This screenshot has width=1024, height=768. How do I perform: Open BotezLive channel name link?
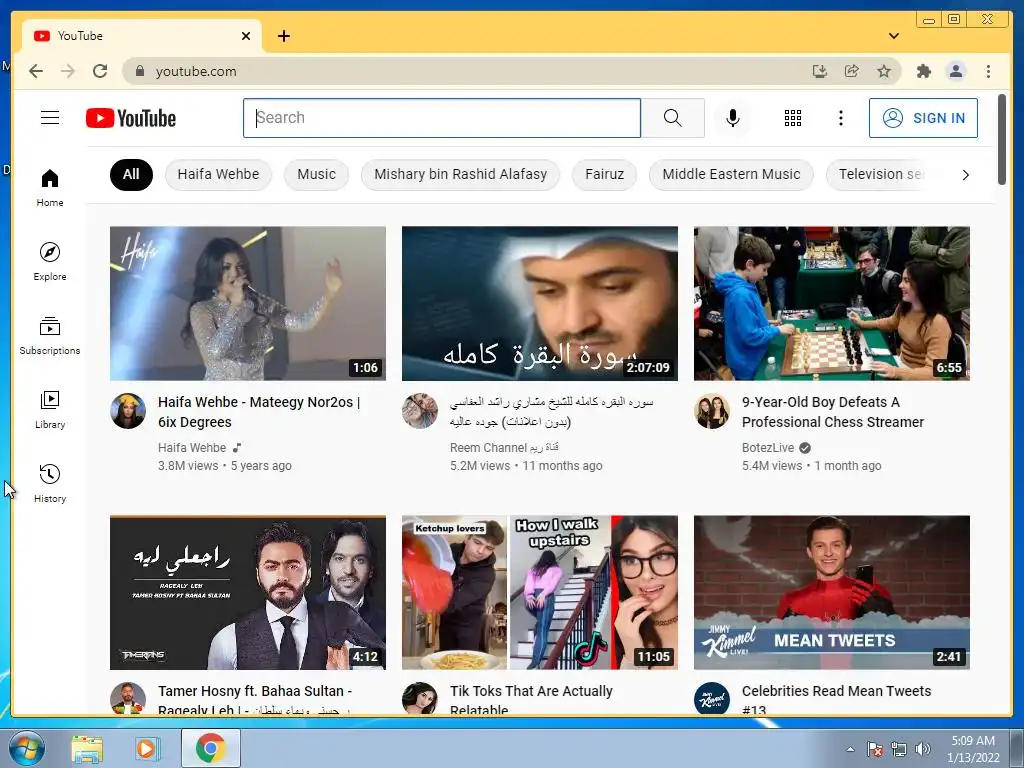point(768,447)
